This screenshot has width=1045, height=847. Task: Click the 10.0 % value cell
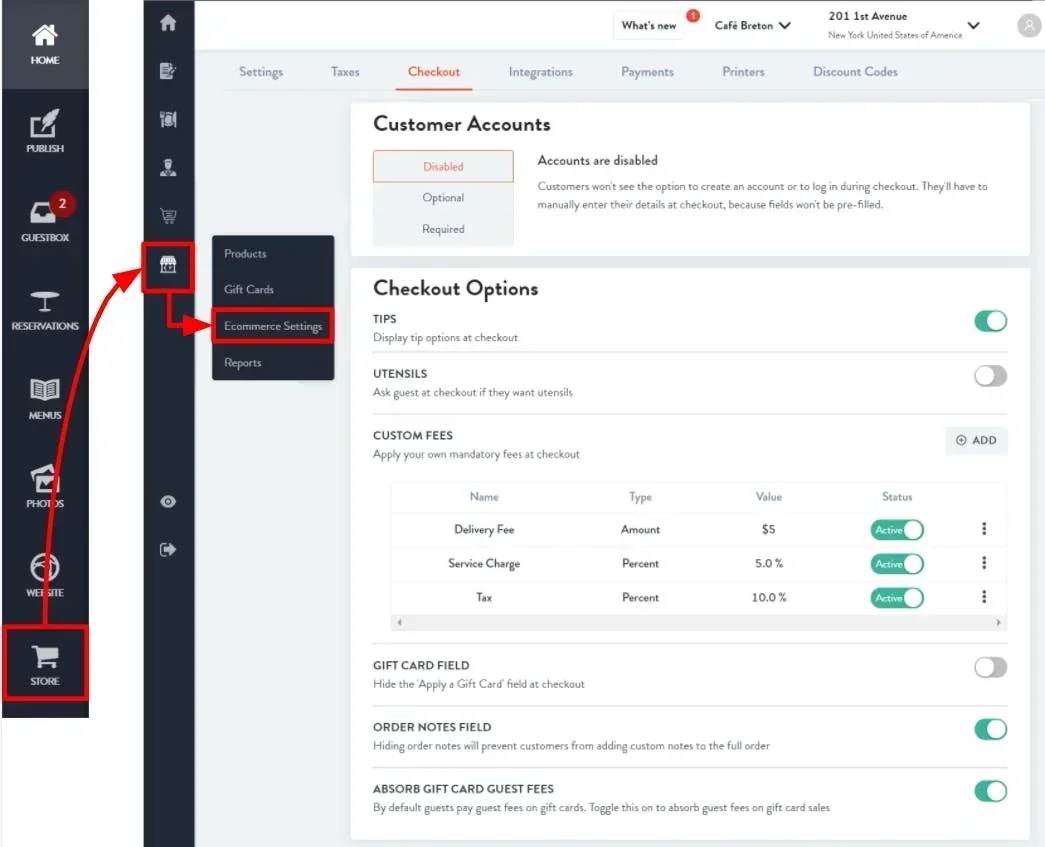[768, 598]
